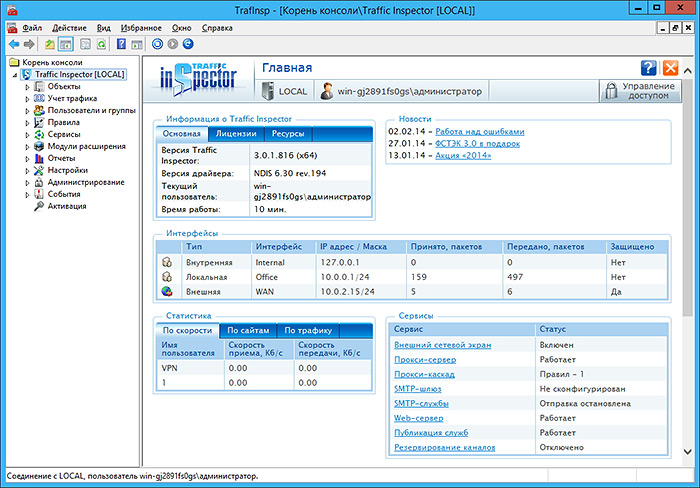Click the Не сконфигурирован status text
This screenshot has height=488, width=700.
(x=582, y=389)
